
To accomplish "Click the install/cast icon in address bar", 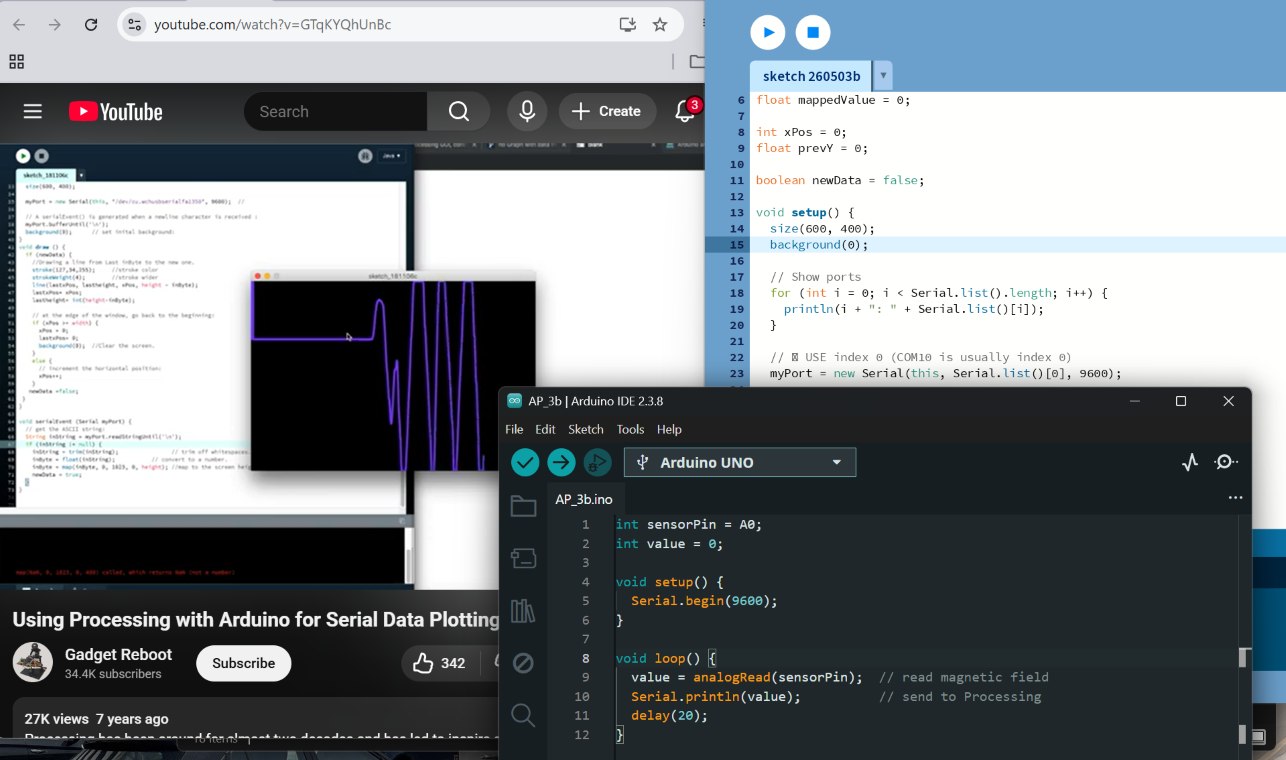I will (627, 25).
